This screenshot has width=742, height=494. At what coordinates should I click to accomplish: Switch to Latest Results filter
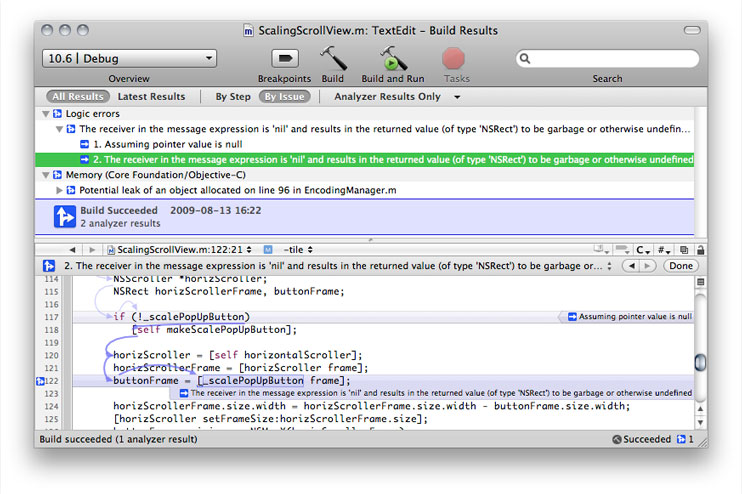[151, 97]
